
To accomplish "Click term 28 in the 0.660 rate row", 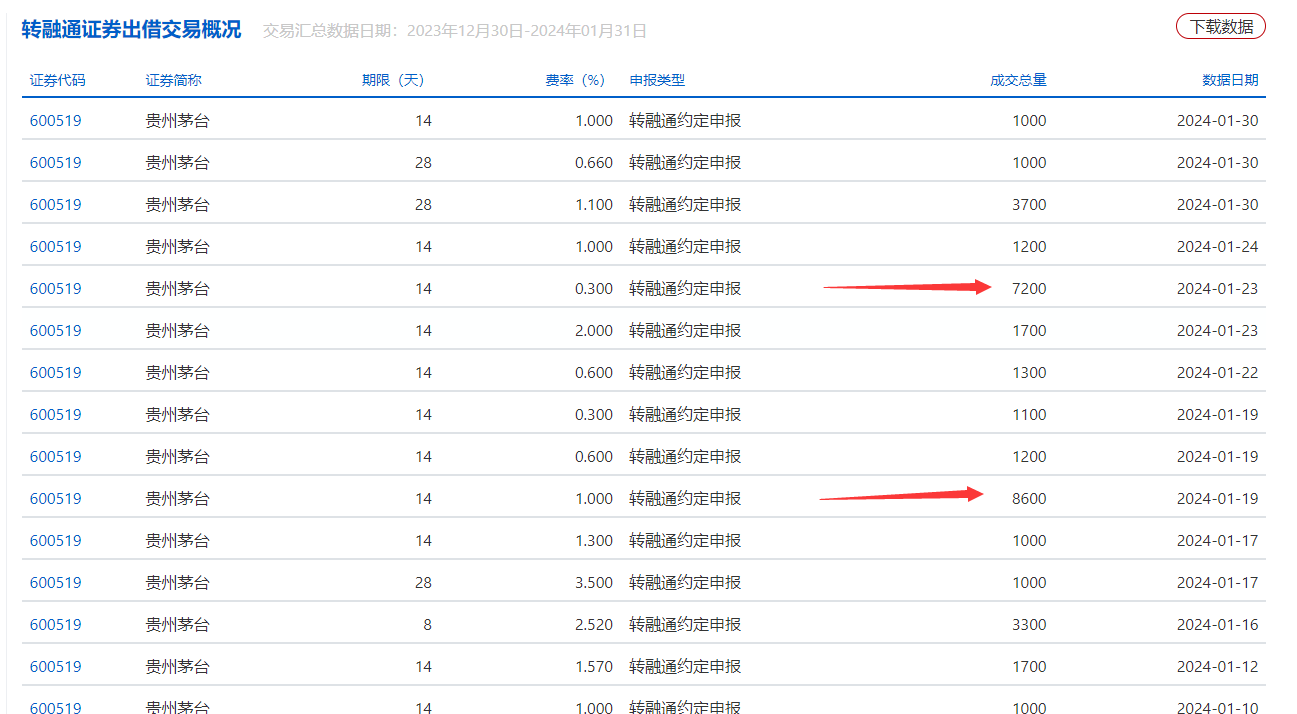I will pyautogui.click(x=423, y=163).
